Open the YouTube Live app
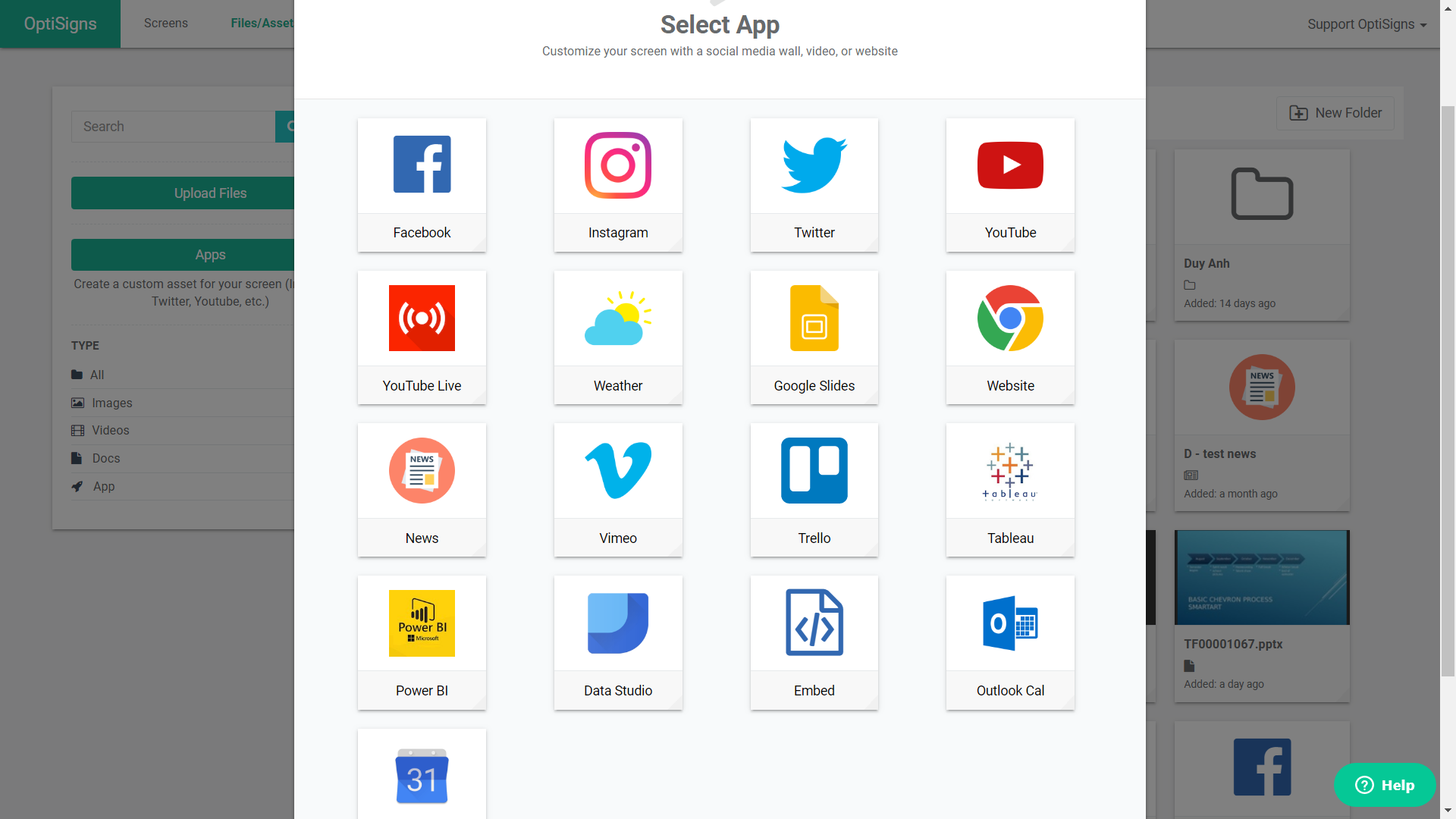Image resolution: width=1456 pixels, height=819 pixels. (x=422, y=337)
